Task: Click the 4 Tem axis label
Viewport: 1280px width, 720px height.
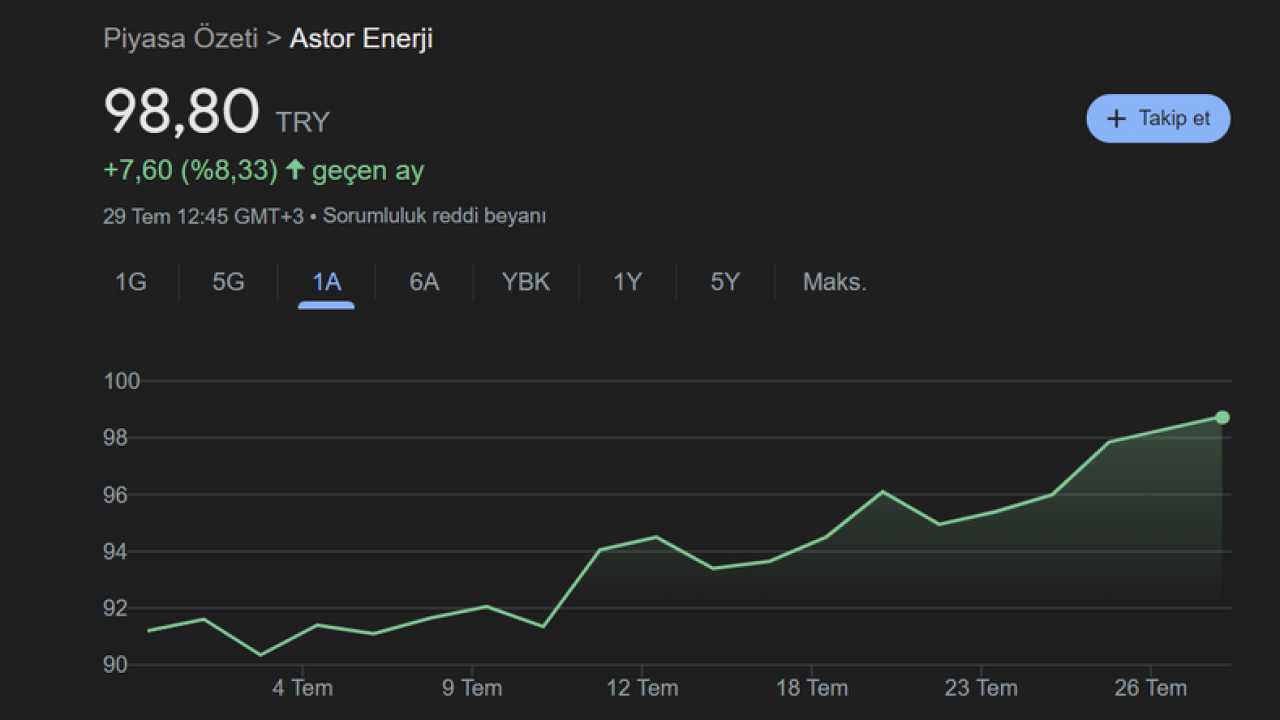Action: pyautogui.click(x=302, y=688)
